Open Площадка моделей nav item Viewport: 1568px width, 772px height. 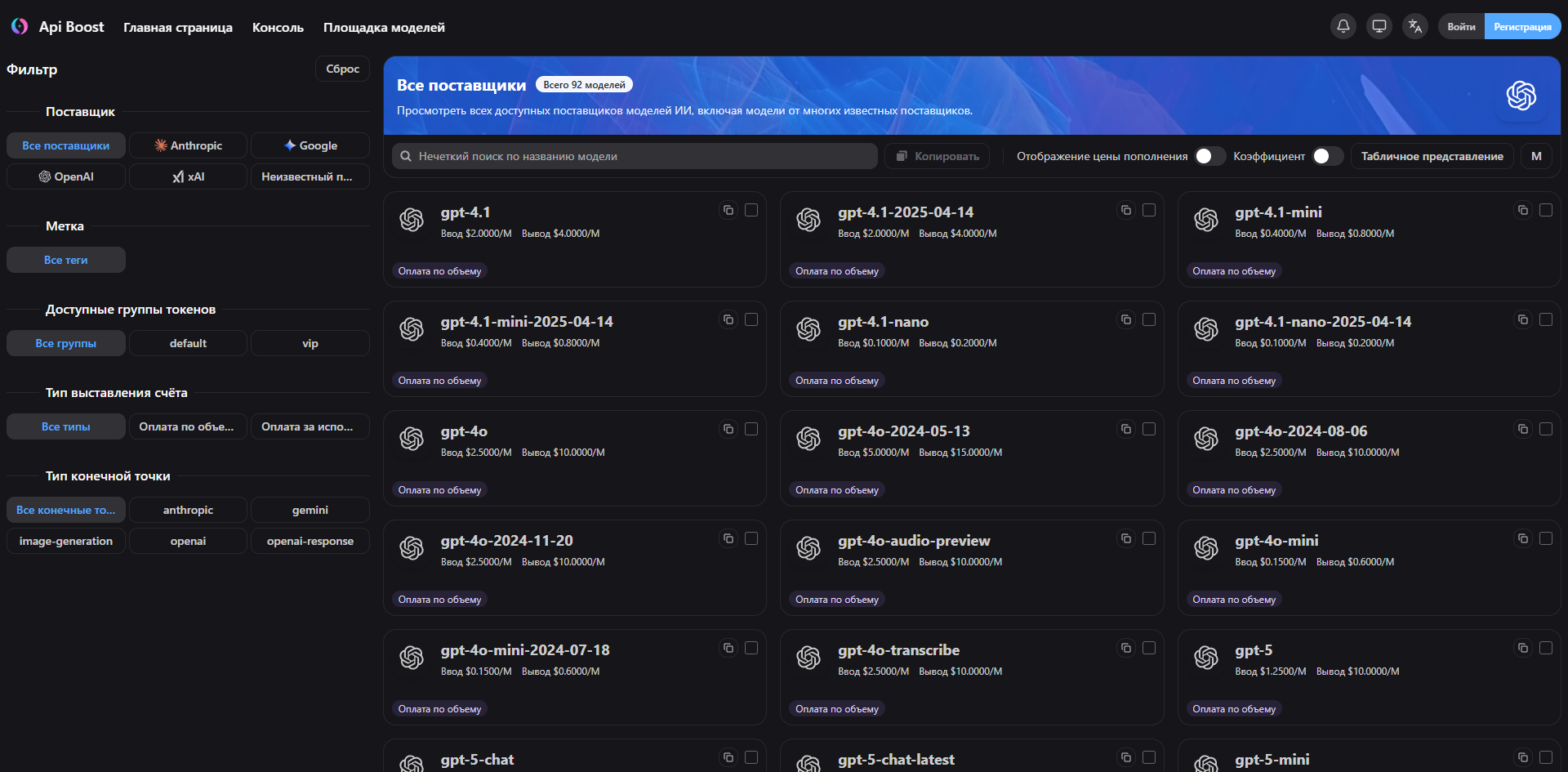click(384, 27)
